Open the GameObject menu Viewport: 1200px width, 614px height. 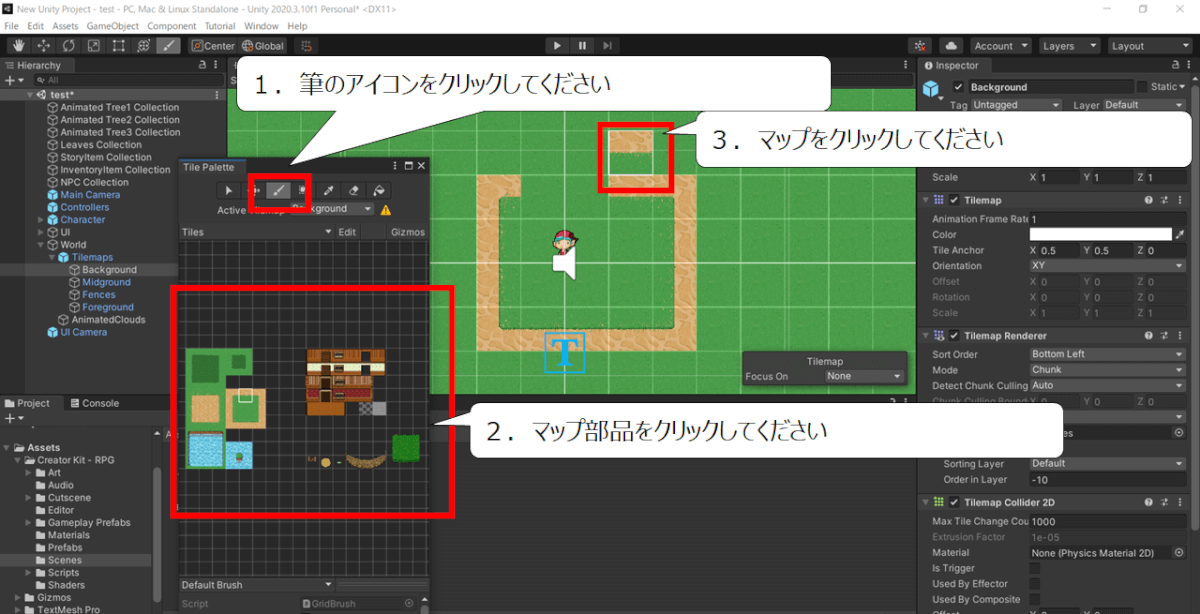pos(113,25)
